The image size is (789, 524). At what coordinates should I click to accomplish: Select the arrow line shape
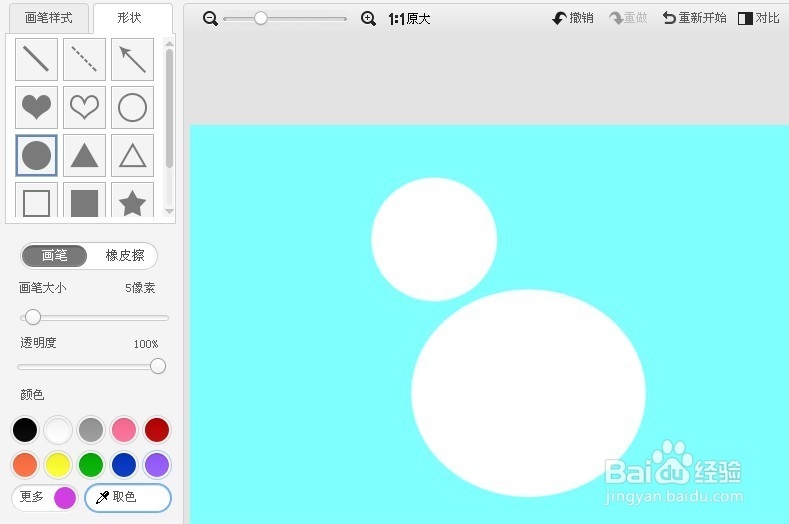click(132, 59)
